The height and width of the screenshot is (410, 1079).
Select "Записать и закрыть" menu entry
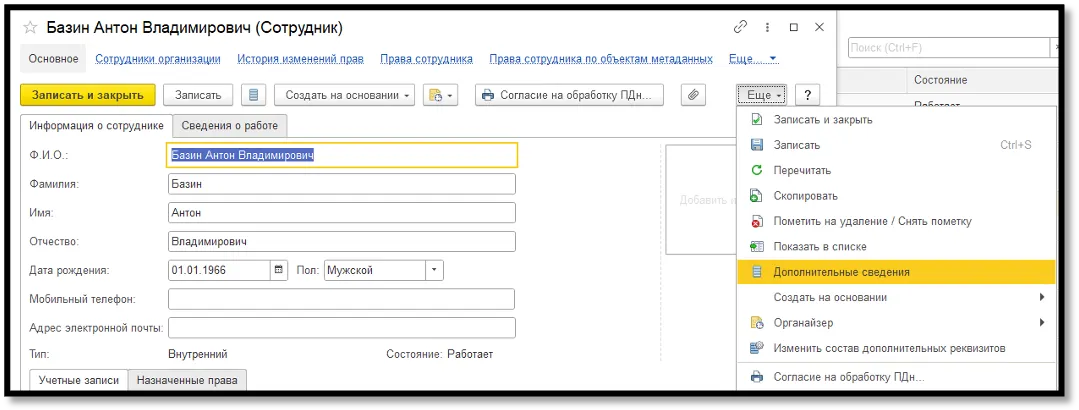pos(896,120)
